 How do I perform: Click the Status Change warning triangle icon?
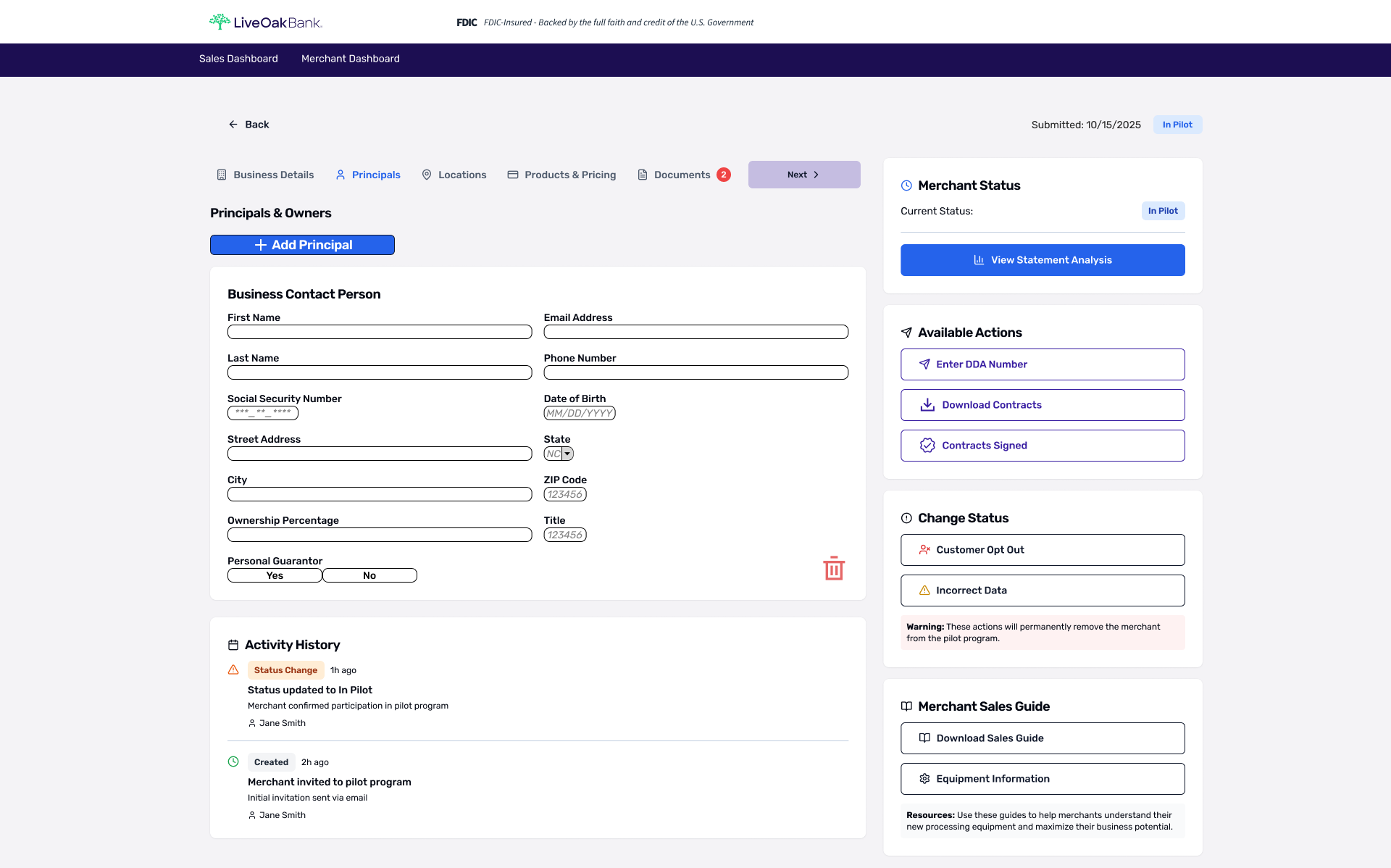[233, 670]
